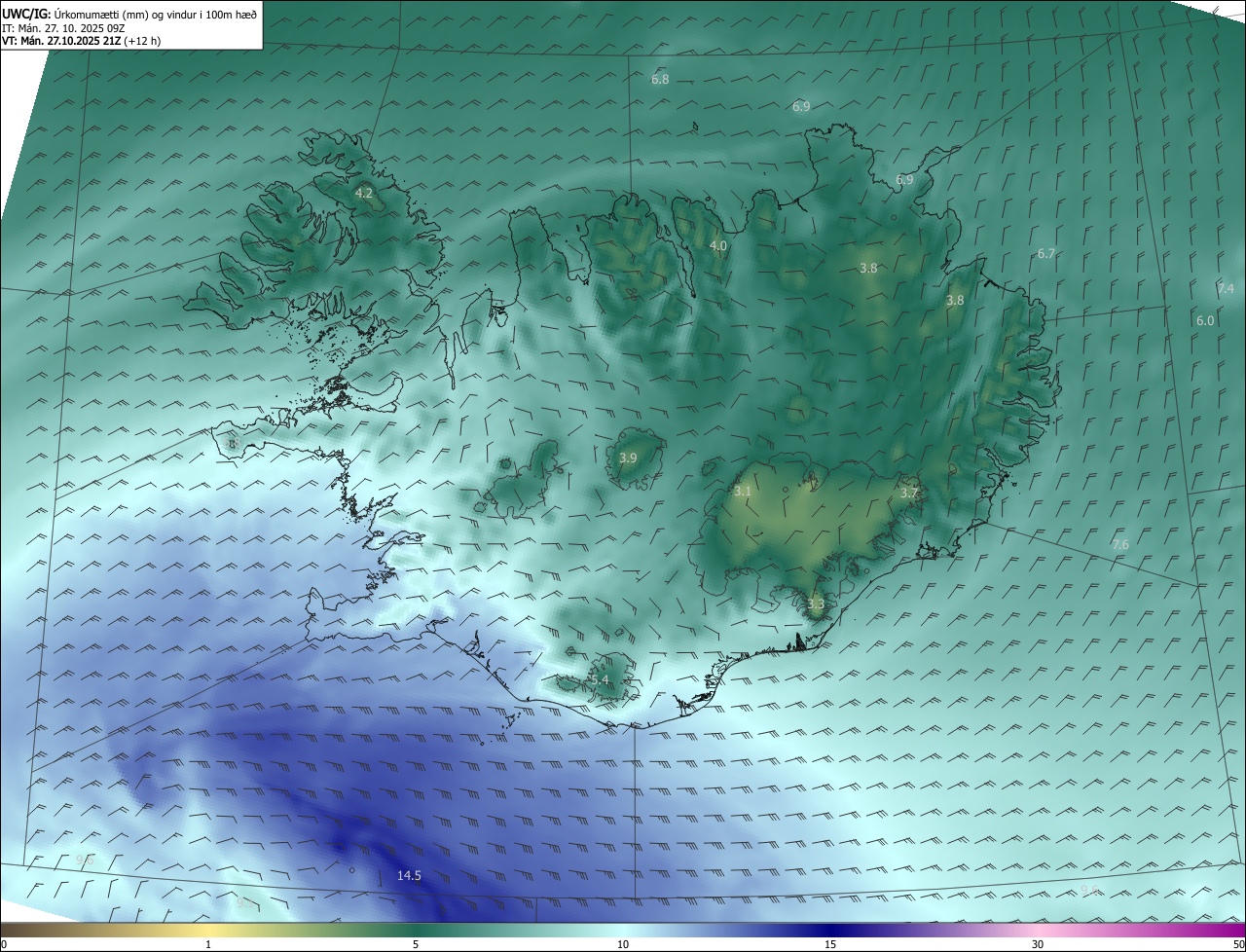Click the 5.4 value near the south coast
1246x952 pixels.
[x=600, y=679]
